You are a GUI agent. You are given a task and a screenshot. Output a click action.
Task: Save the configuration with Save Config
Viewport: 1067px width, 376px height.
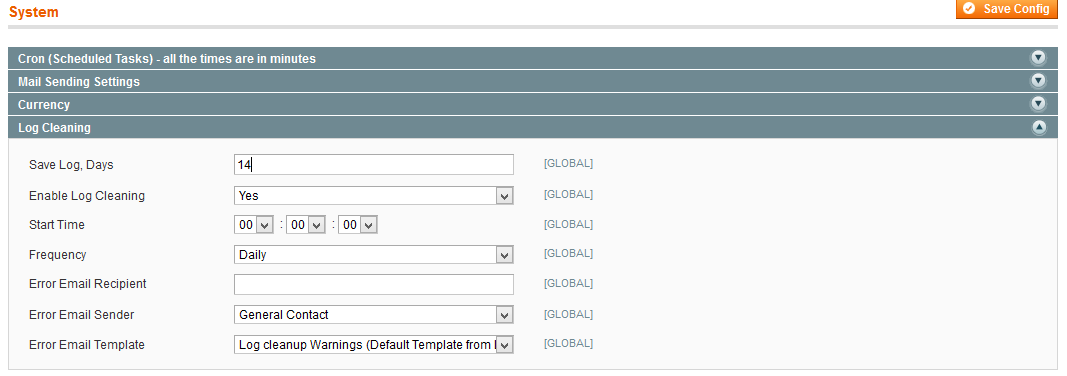(1006, 9)
